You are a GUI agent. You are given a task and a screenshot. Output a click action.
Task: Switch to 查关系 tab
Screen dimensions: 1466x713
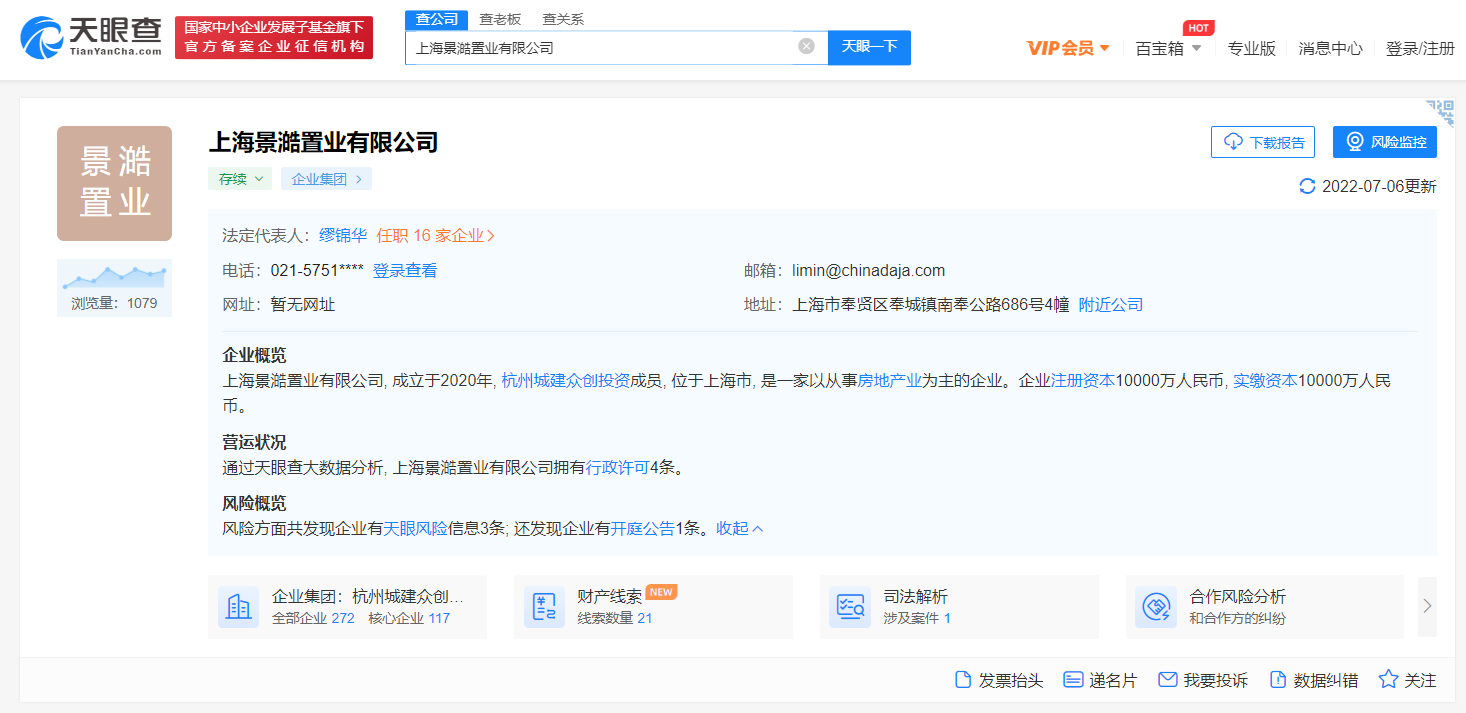point(563,19)
